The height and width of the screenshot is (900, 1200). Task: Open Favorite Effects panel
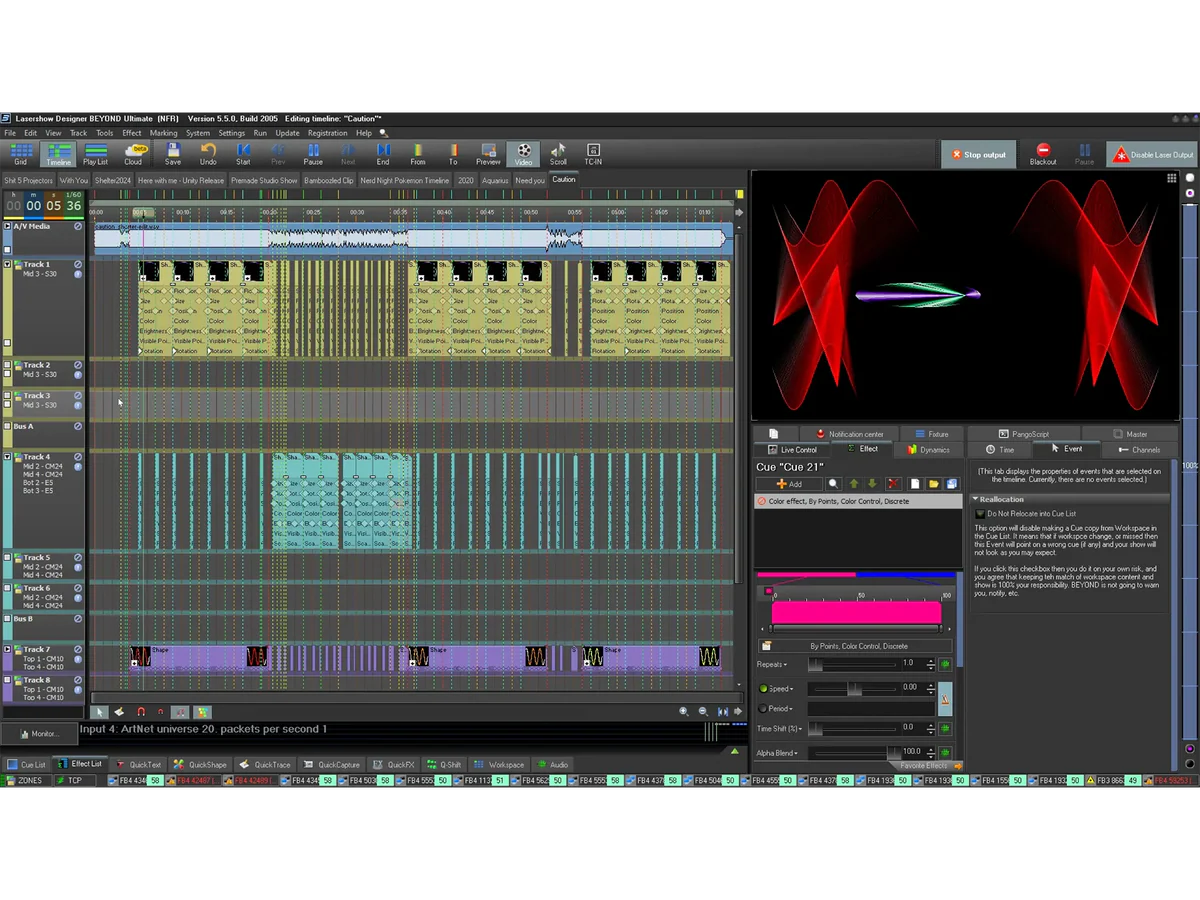(926, 766)
